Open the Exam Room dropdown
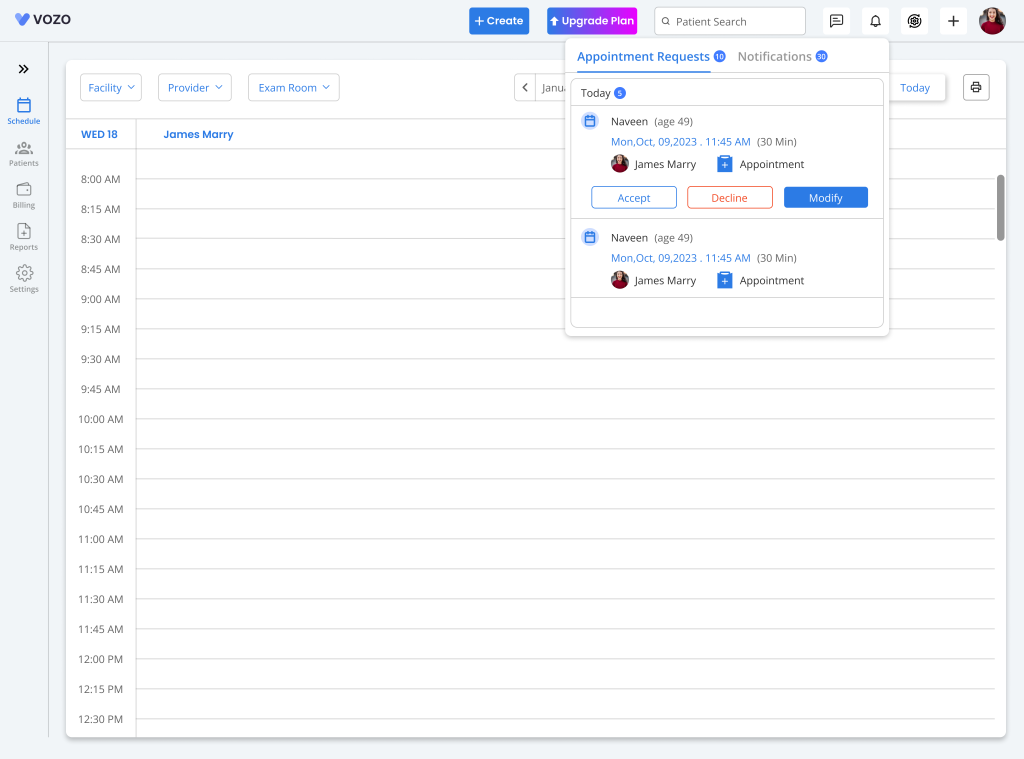Image resolution: width=1024 pixels, height=759 pixels. [x=294, y=88]
